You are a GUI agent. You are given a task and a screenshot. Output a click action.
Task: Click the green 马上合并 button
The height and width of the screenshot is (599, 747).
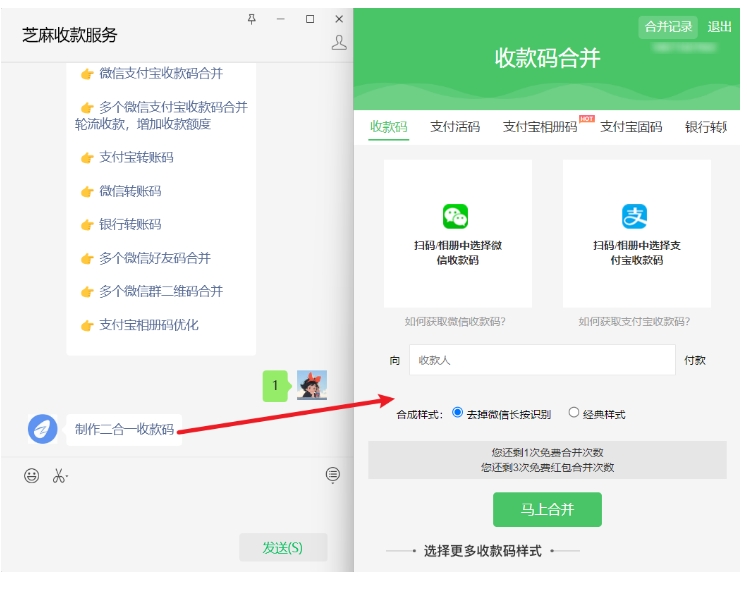(x=547, y=509)
